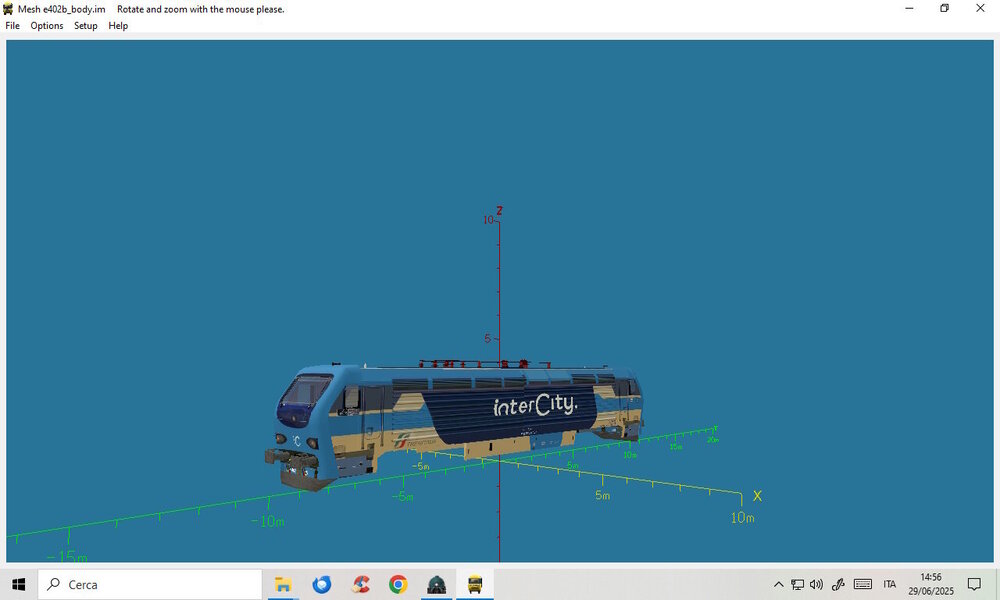Select the yellow train mesh viewer taskbar icon
The width and height of the screenshot is (1000, 600).
[474, 584]
